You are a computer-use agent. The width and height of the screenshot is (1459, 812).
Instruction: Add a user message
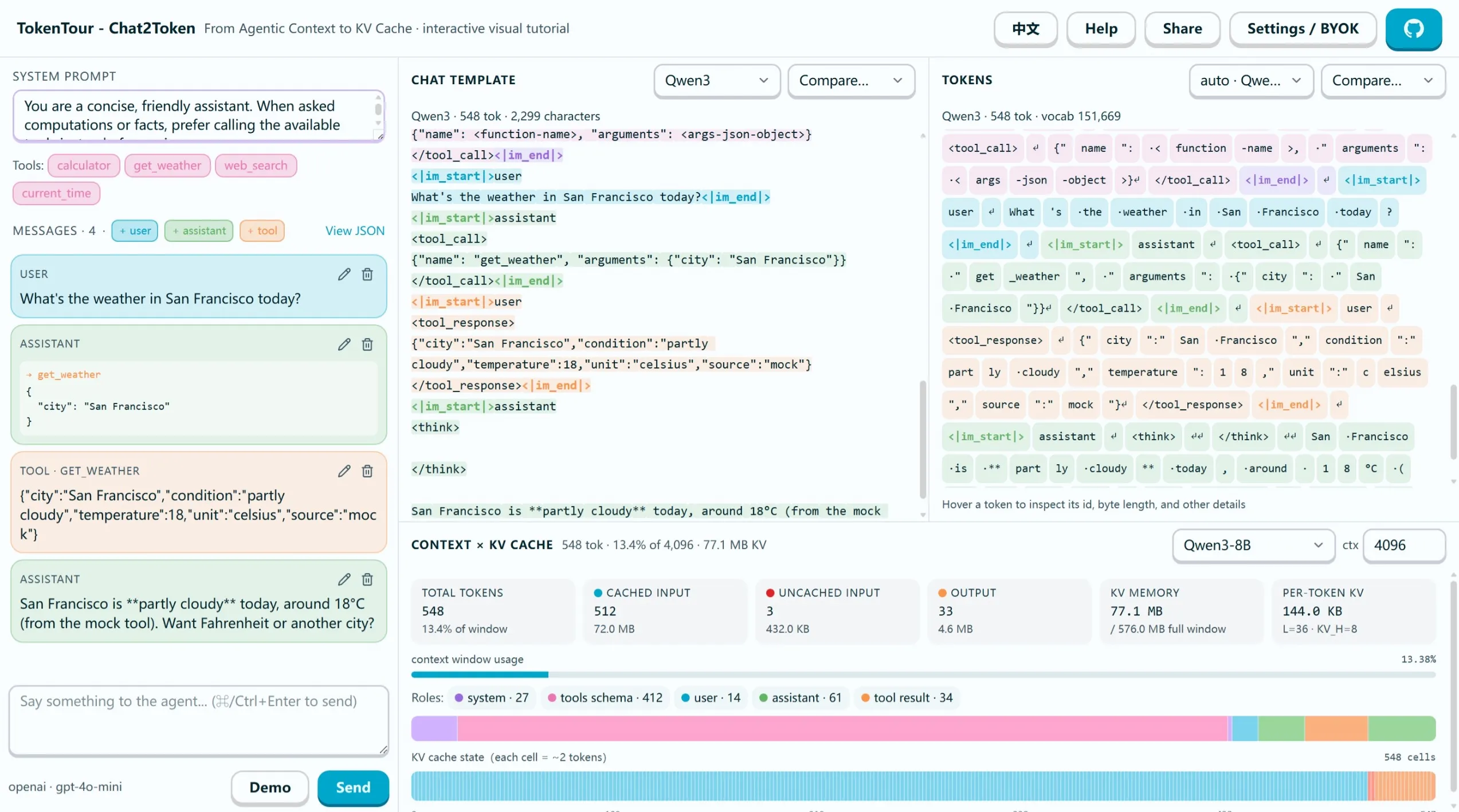pyautogui.click(x=135, y=230)
